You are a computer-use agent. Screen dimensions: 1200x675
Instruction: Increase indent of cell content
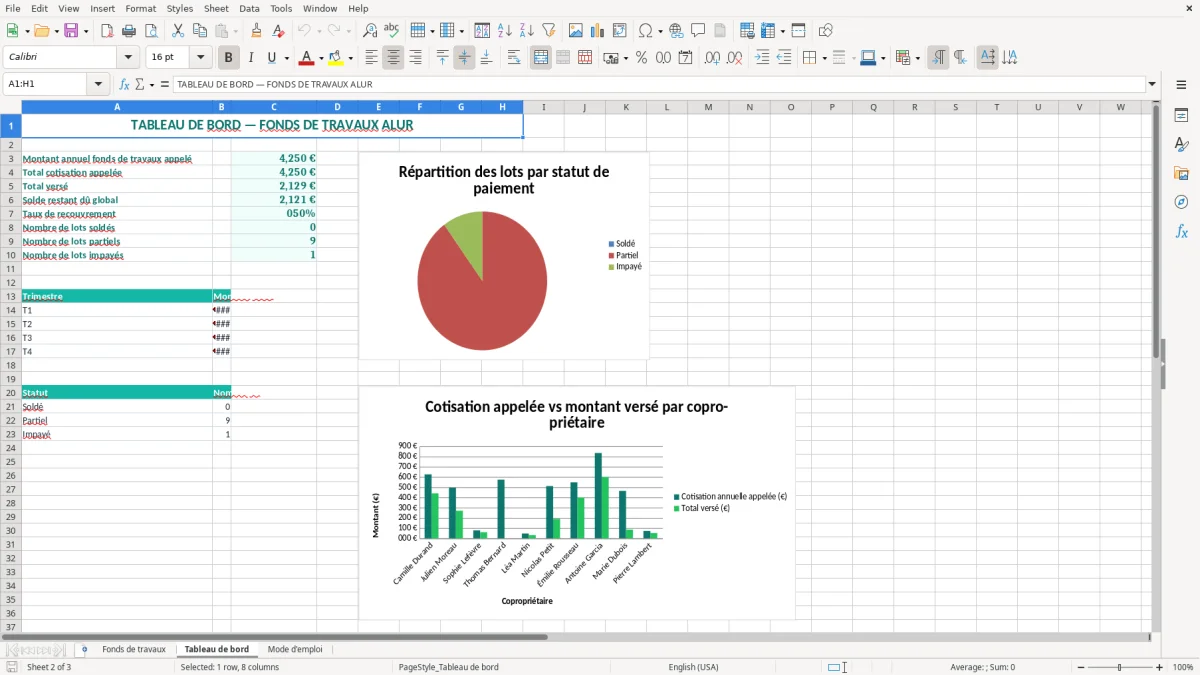point(762,58)
